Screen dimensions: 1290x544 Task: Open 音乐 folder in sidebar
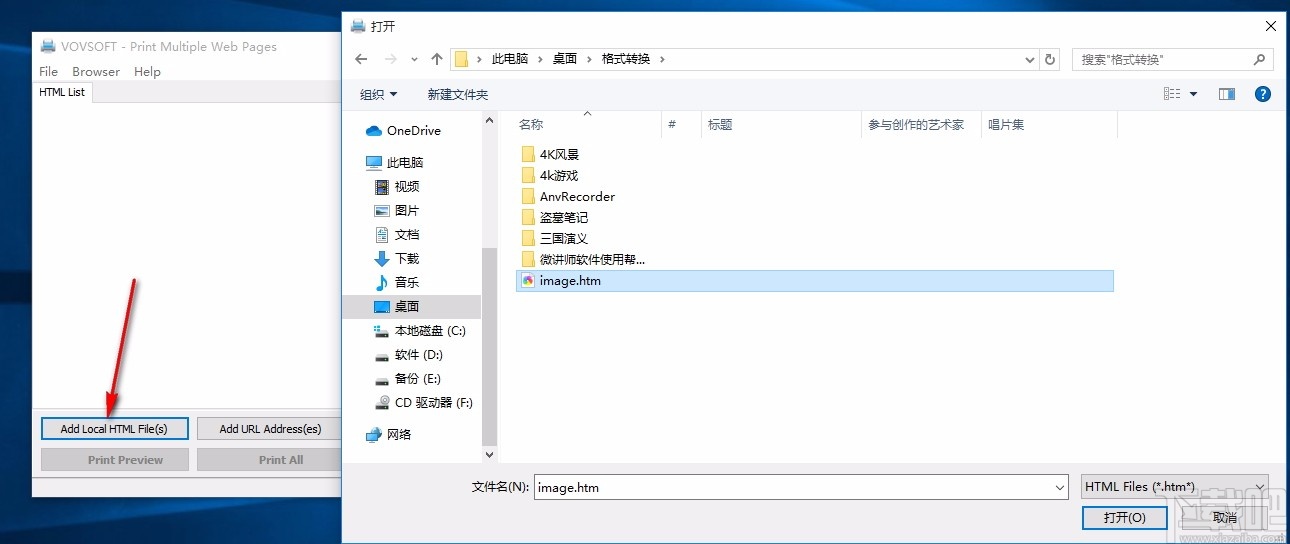coord(406,283)
